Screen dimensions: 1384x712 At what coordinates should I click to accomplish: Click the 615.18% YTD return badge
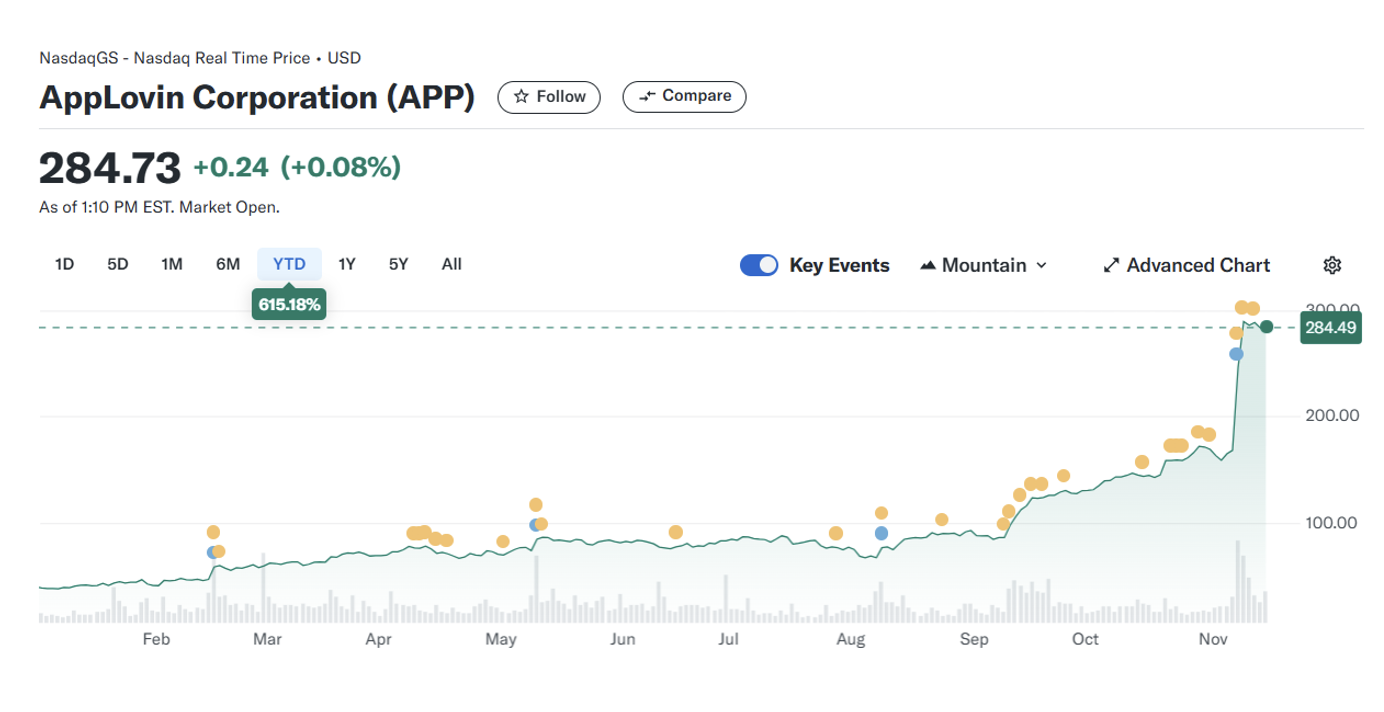(x=289, y=305)
